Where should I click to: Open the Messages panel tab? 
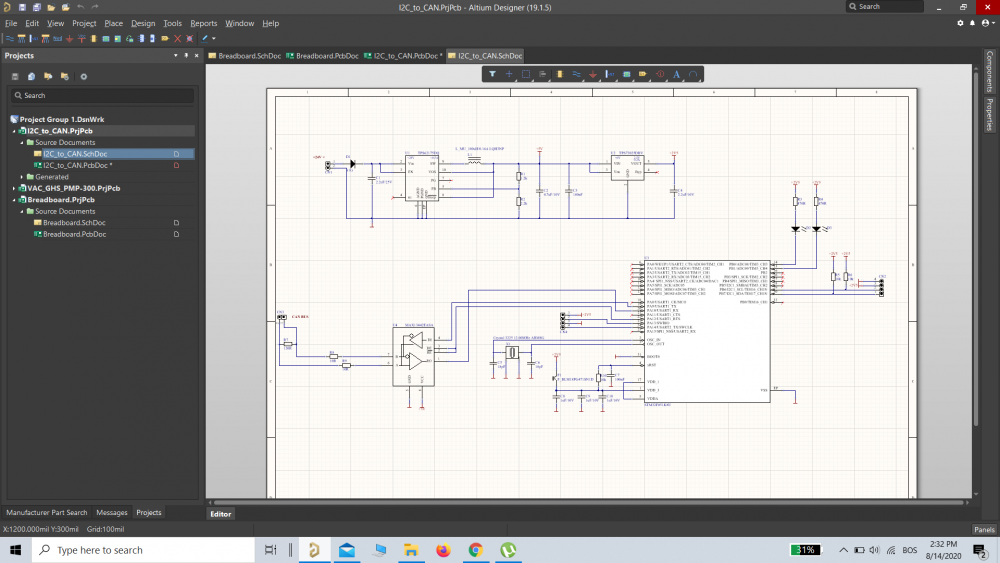tap(112, 513)
